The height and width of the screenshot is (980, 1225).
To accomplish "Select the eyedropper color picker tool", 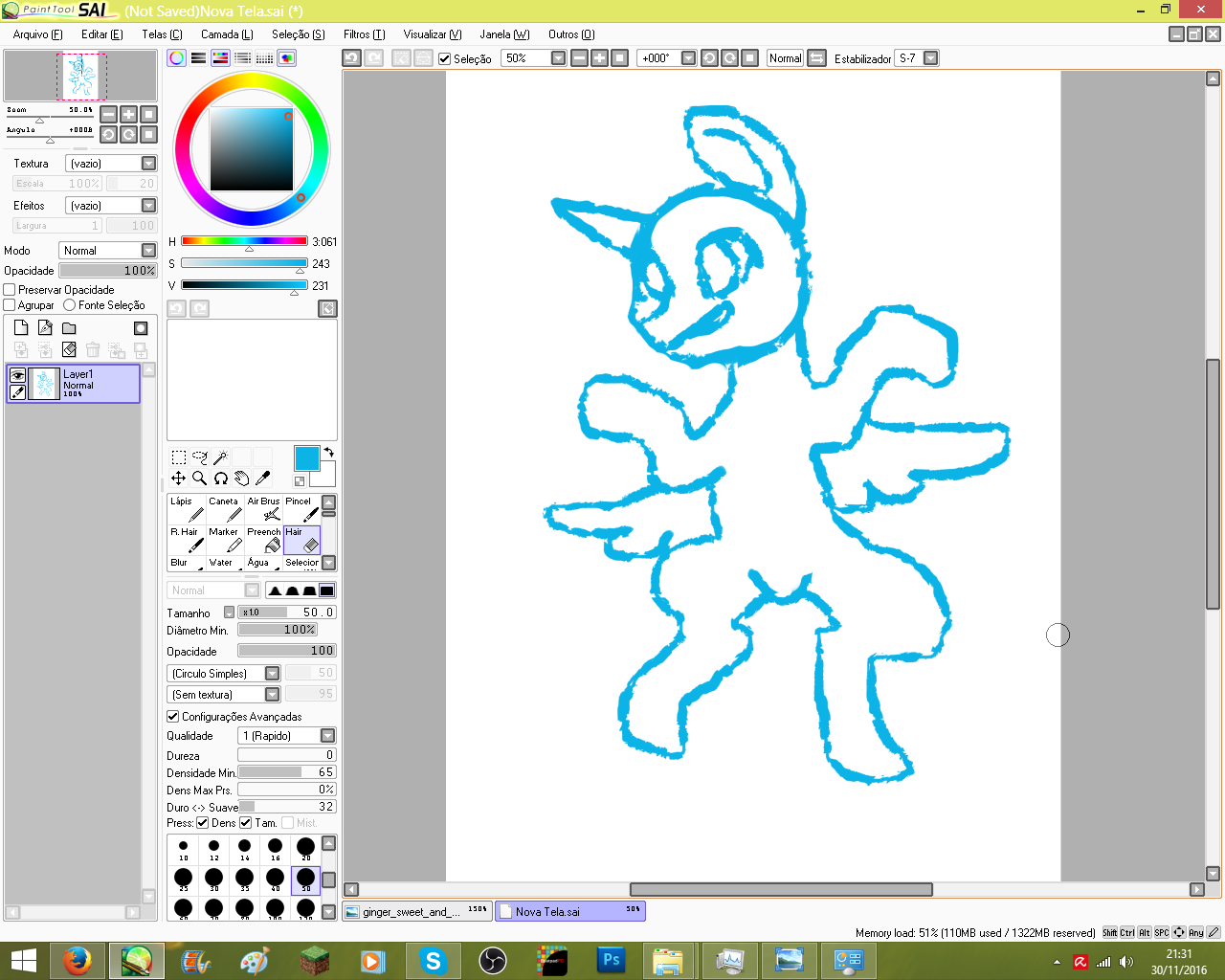I will (263, 478).
